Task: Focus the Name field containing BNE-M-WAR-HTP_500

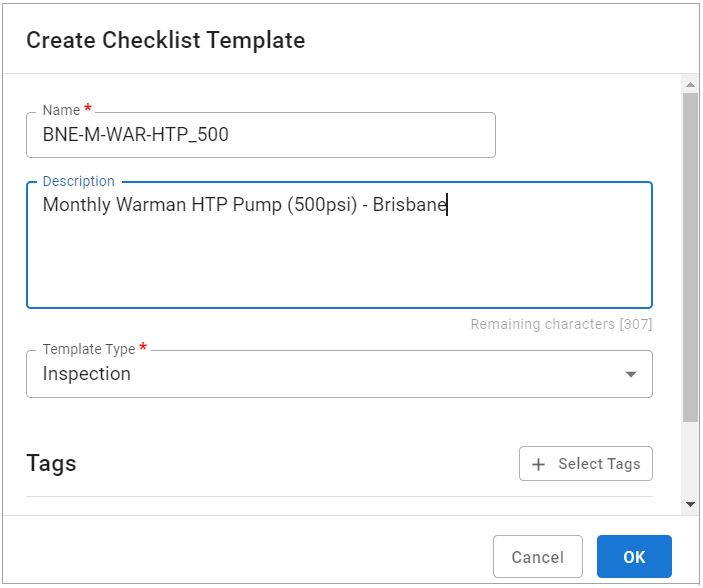Action: point(260,135)
